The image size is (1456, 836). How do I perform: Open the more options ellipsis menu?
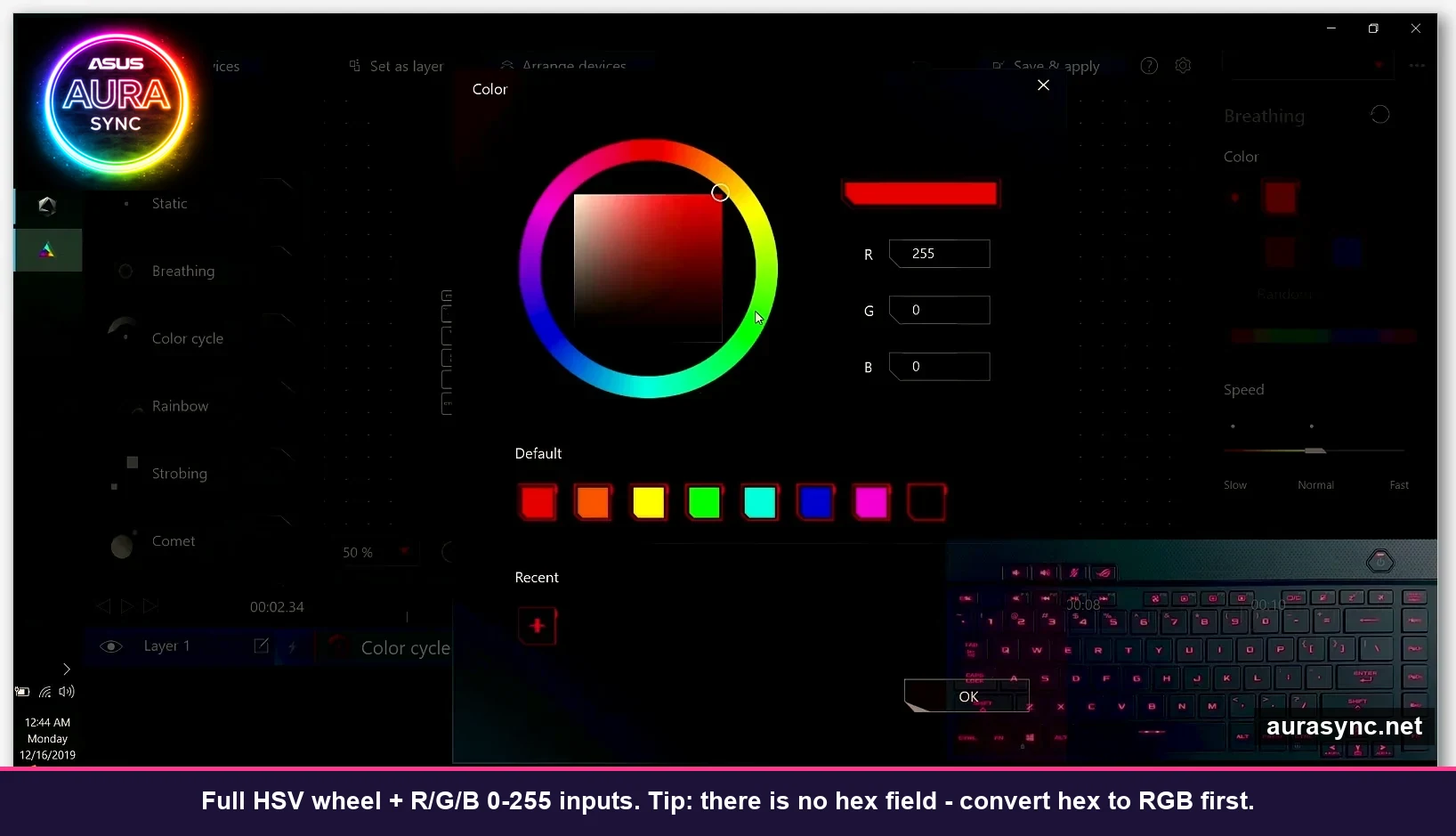1417,65
